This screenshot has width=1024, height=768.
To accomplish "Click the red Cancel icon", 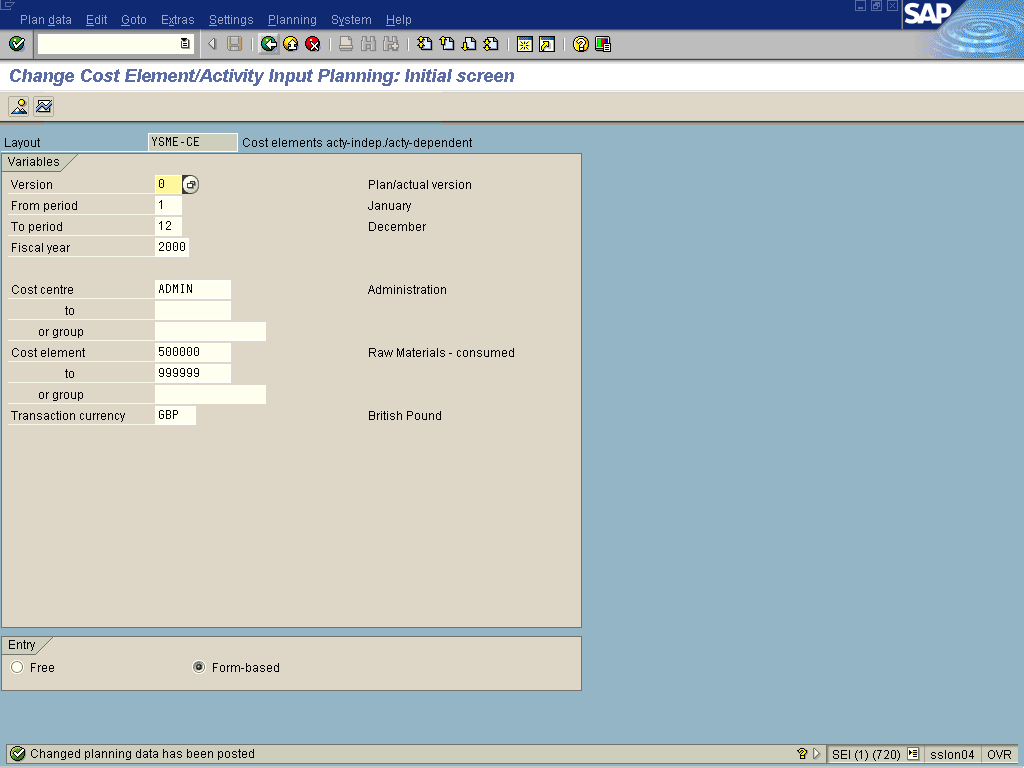I will (x=312, y=44).
